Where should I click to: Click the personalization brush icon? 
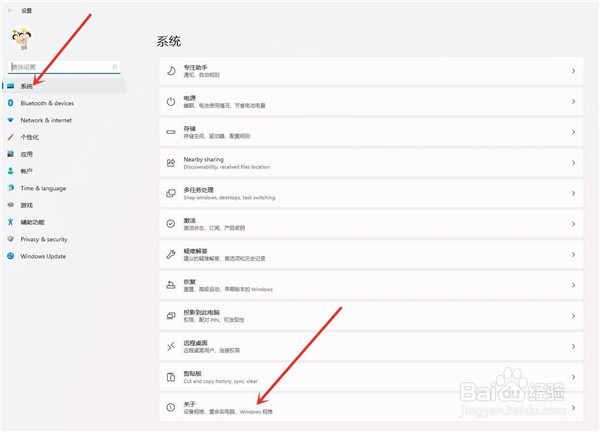[11, 137]
